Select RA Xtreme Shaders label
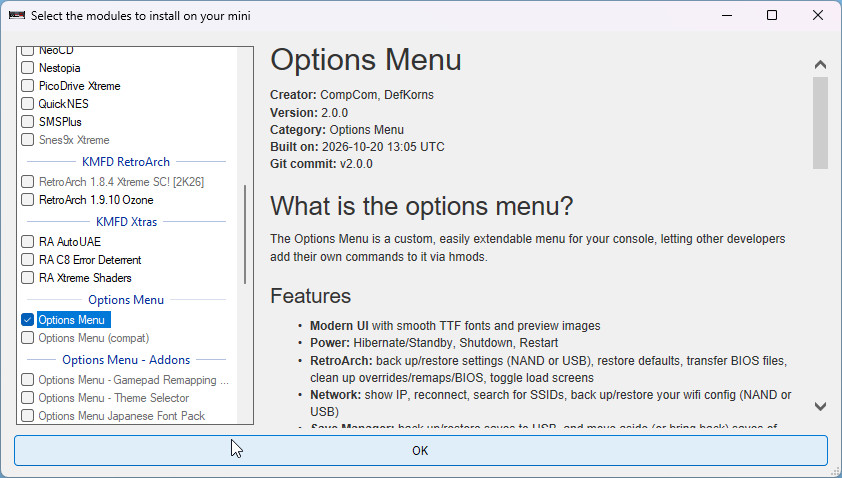This screenshot has width=842, height=478. (85, 278)
